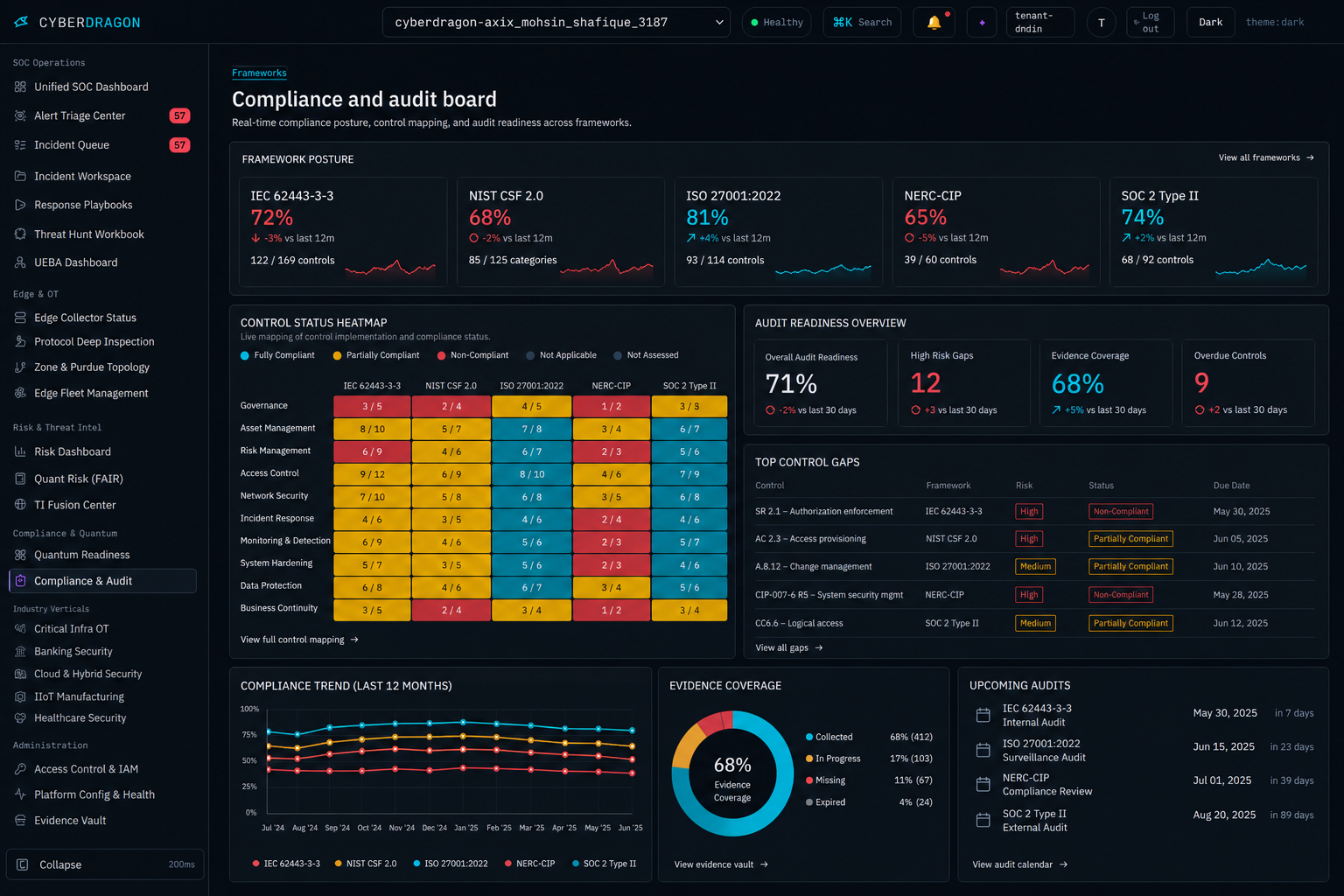
Task: Click the Threat Hunt Workbook icon
Action: [x=20, y=234]
